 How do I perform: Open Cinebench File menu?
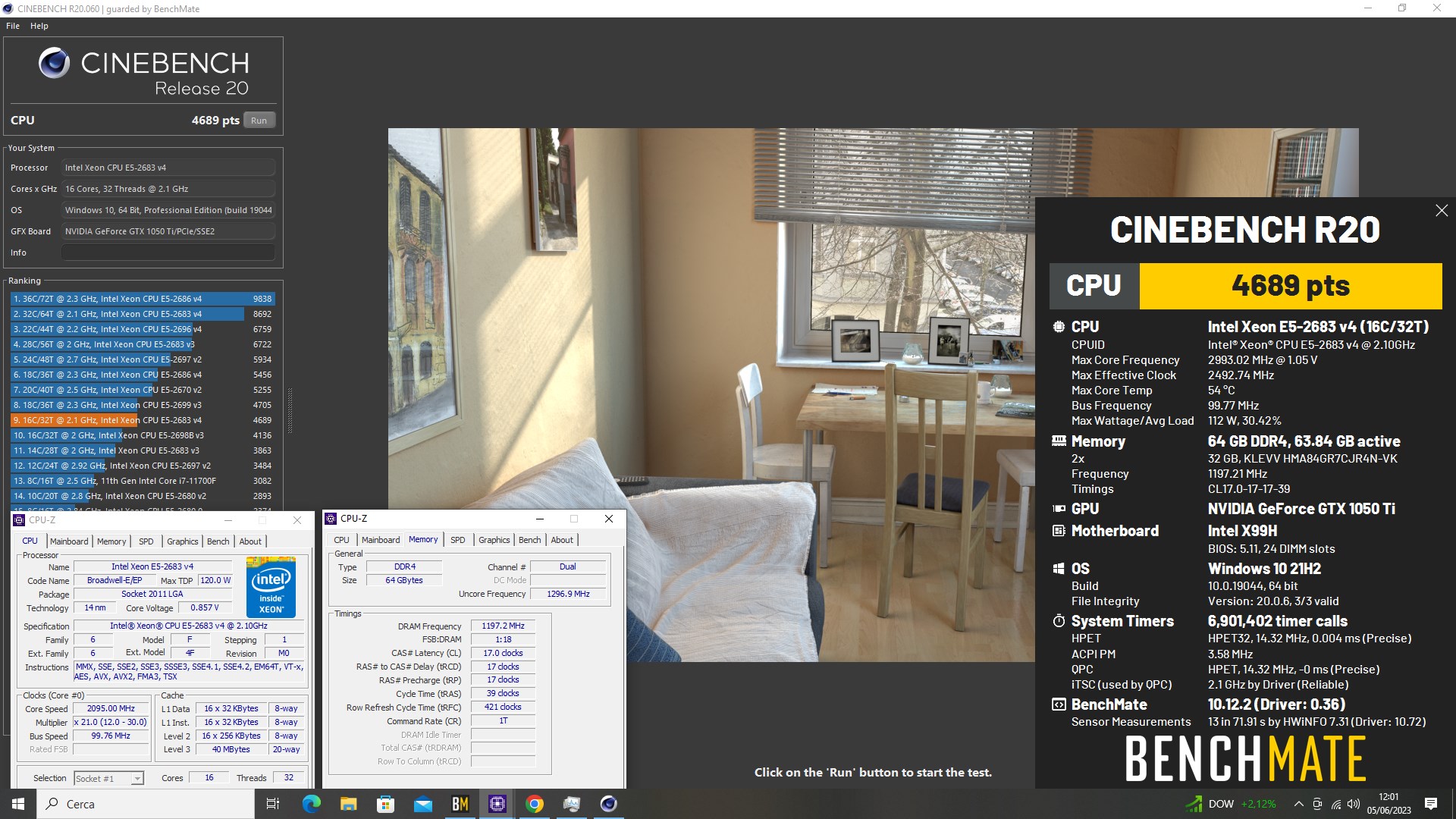[x=13, y=26]
